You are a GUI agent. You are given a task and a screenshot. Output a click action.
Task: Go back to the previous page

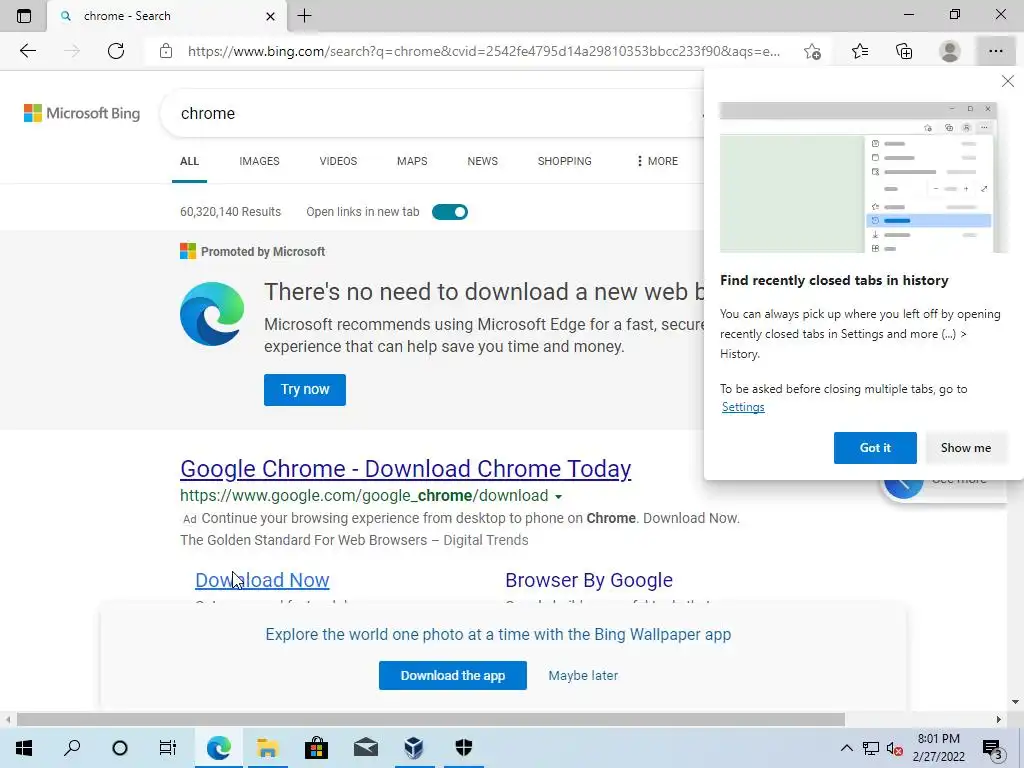(x=27, y=51)
